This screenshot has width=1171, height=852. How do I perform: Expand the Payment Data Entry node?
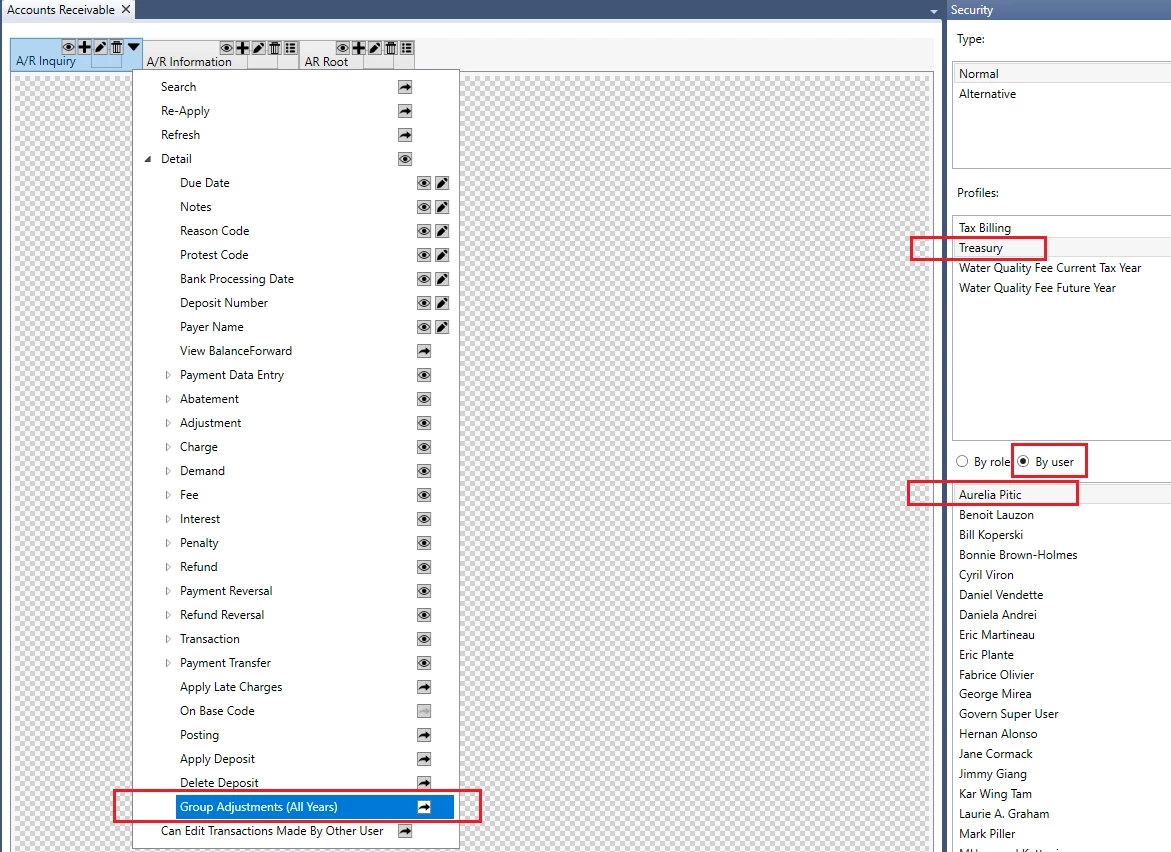(168, 375)
